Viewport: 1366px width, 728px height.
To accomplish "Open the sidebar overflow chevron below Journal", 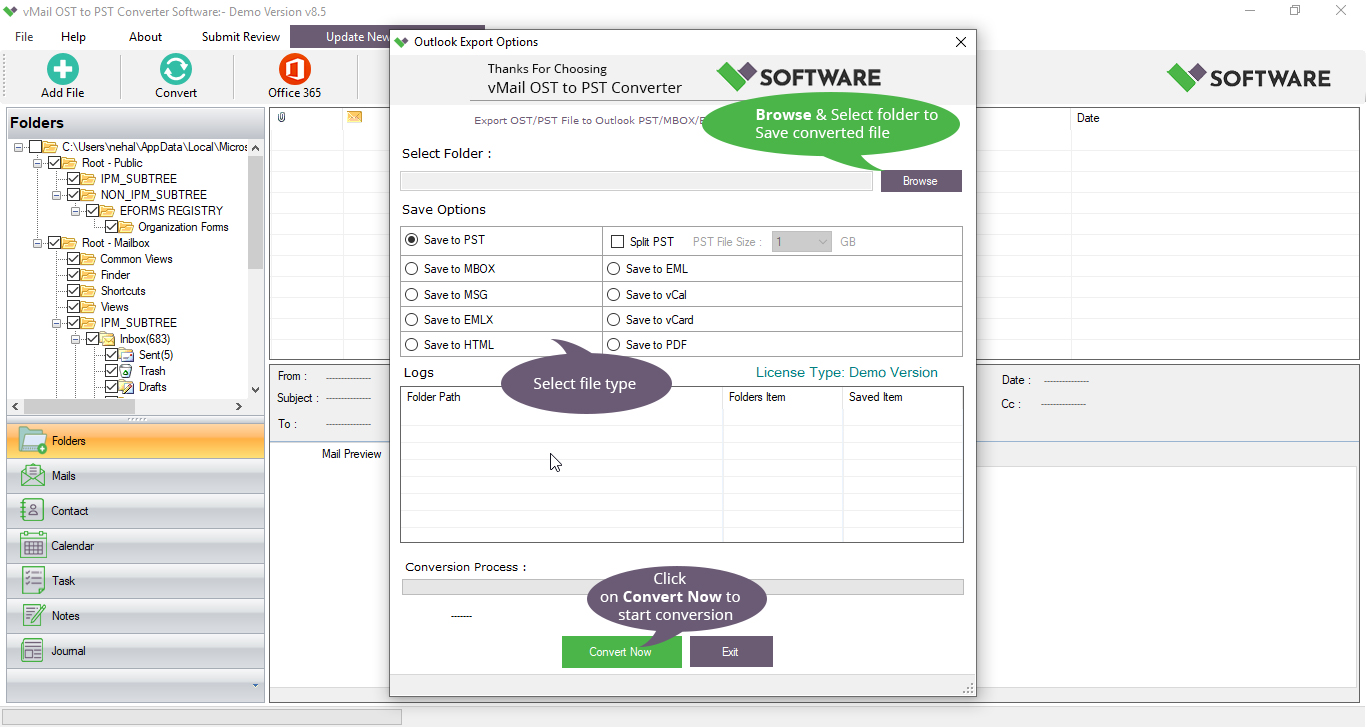I will point(255,686).
